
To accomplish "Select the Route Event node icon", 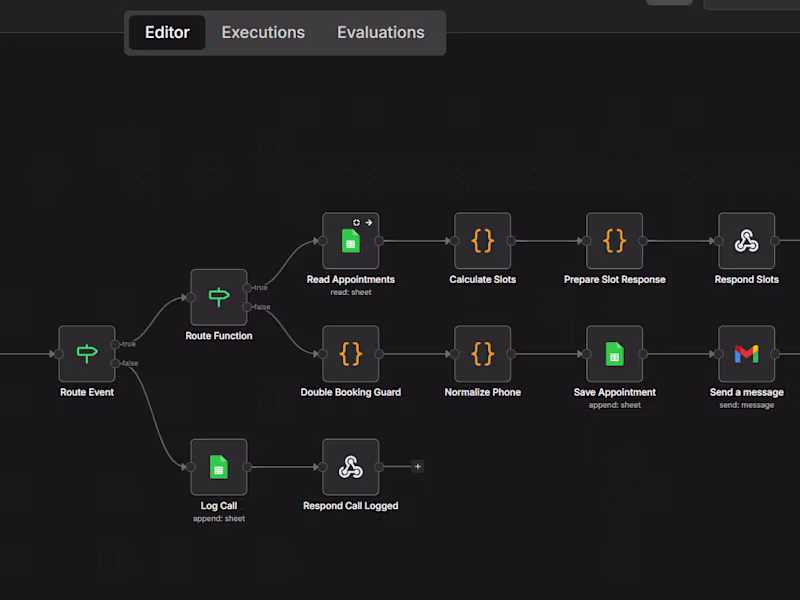I will tap(87, 354).
